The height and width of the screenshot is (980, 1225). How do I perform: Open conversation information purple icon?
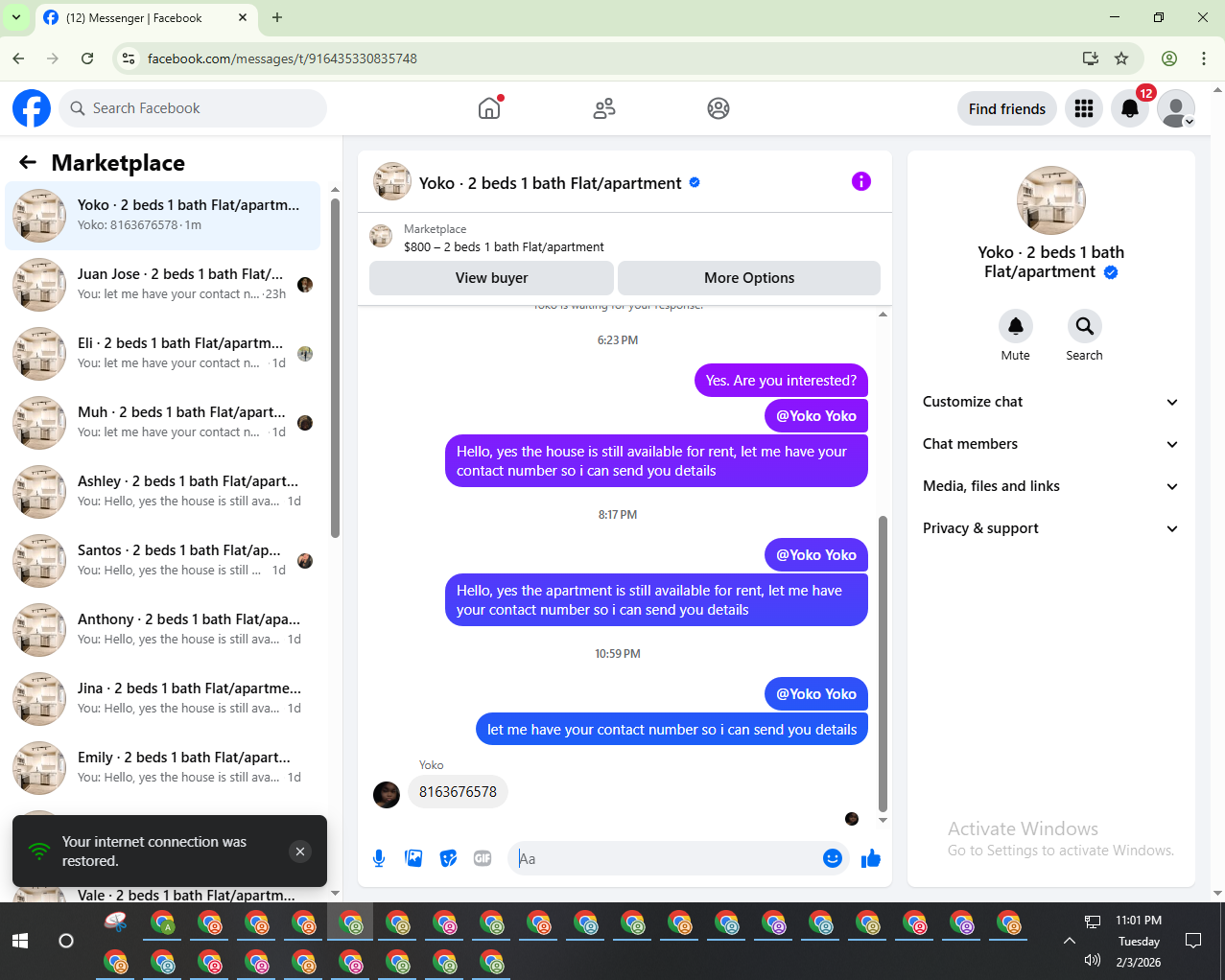click(861, 181)
